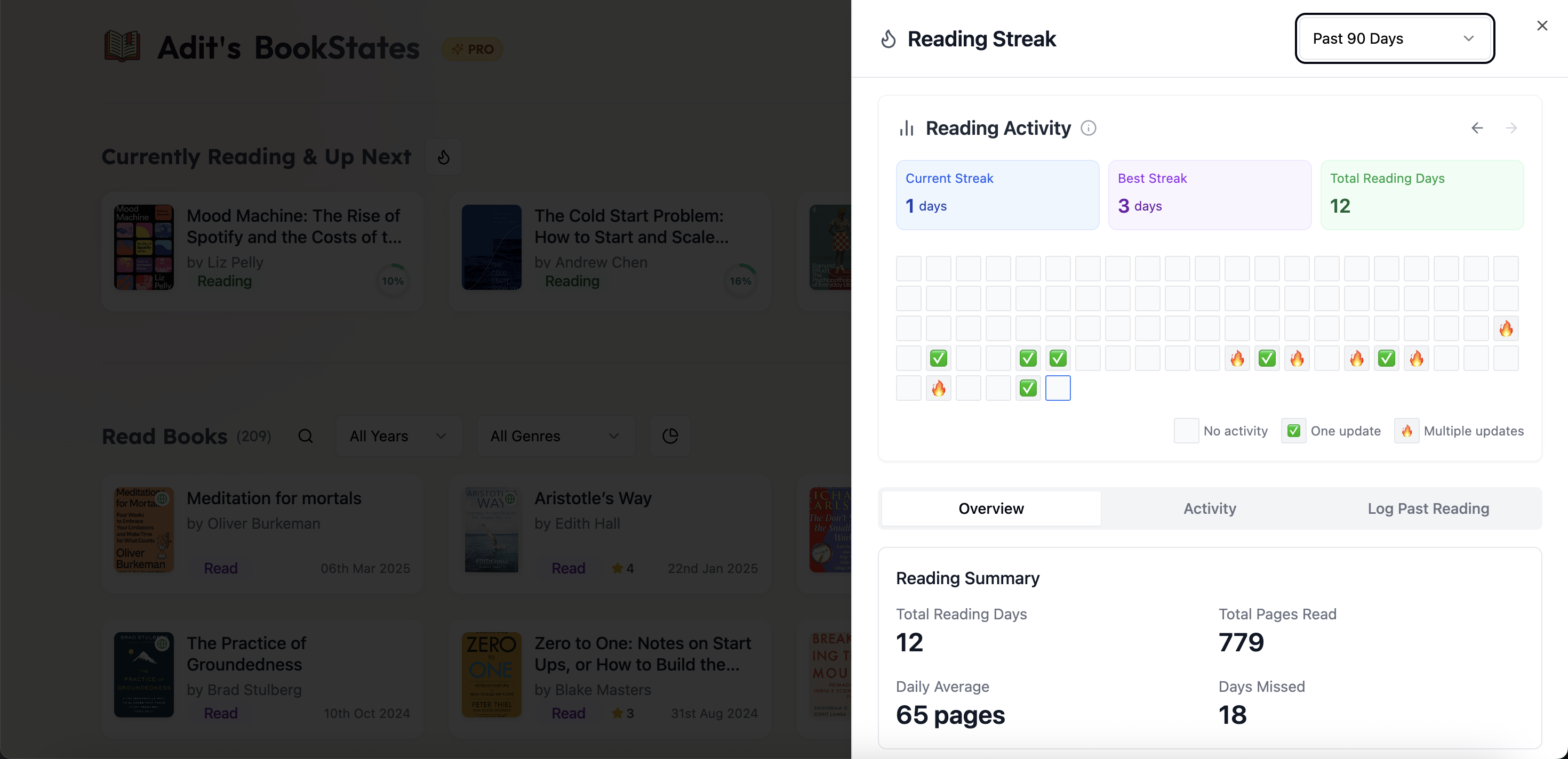Viewport: 1568px width, 759px height.
Task: Close the Reading Streak panel
Action: coord(1542,26)
